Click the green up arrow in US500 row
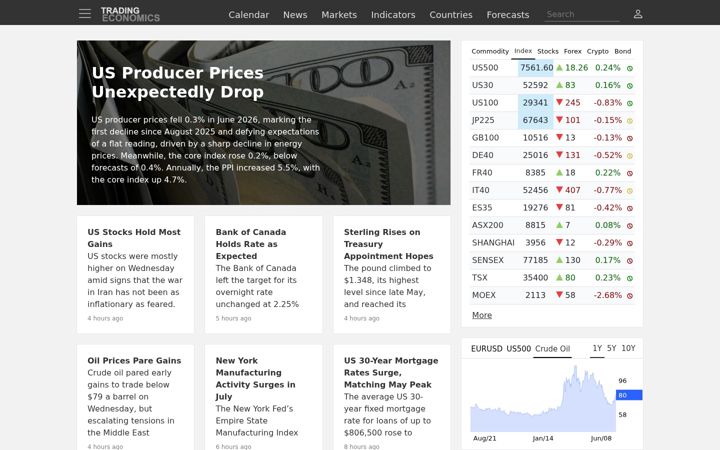The height and width of the screenshot is (450, 720). (x=559, y=68)
